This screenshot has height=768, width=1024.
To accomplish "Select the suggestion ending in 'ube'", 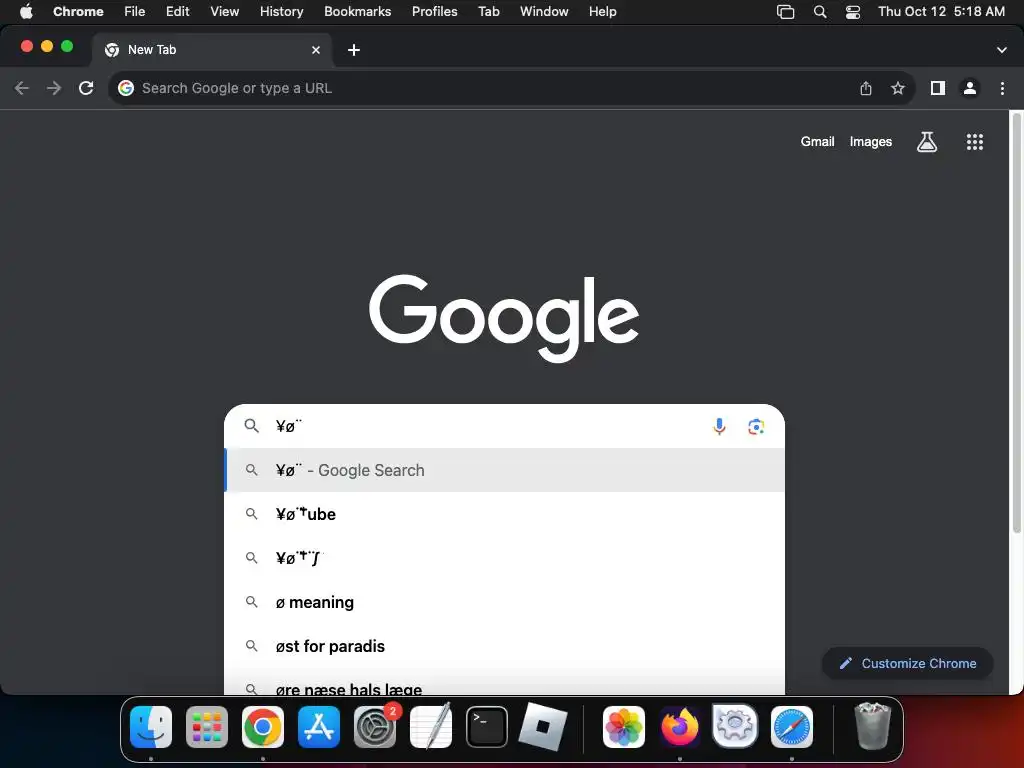I will point(504,514).
